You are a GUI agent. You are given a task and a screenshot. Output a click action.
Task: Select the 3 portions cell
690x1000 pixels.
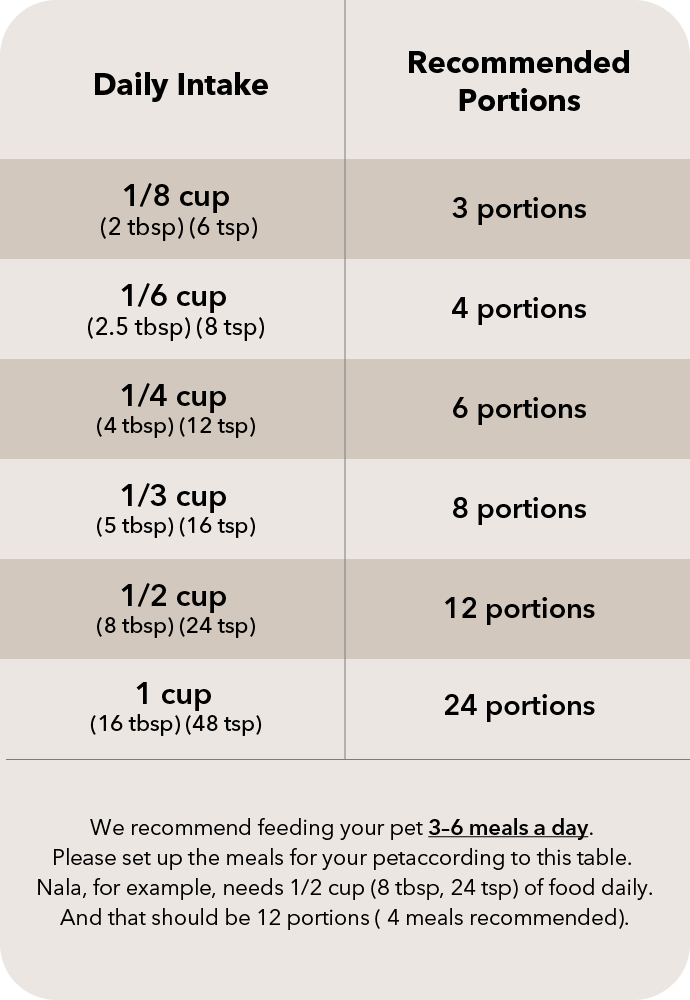click(x=518, y=209)
